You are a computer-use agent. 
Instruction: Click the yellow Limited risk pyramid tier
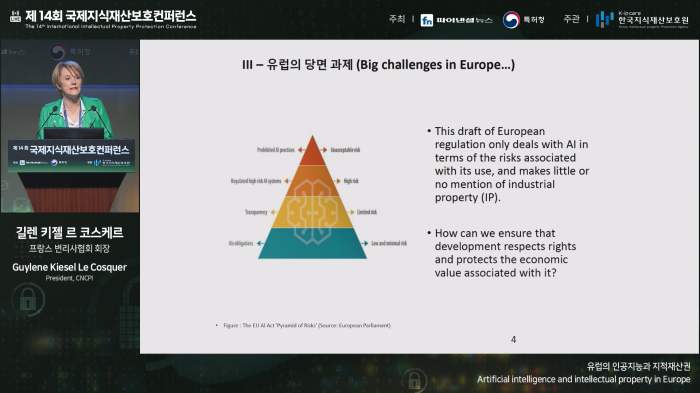pyautogui.click(x=312, y=212)
